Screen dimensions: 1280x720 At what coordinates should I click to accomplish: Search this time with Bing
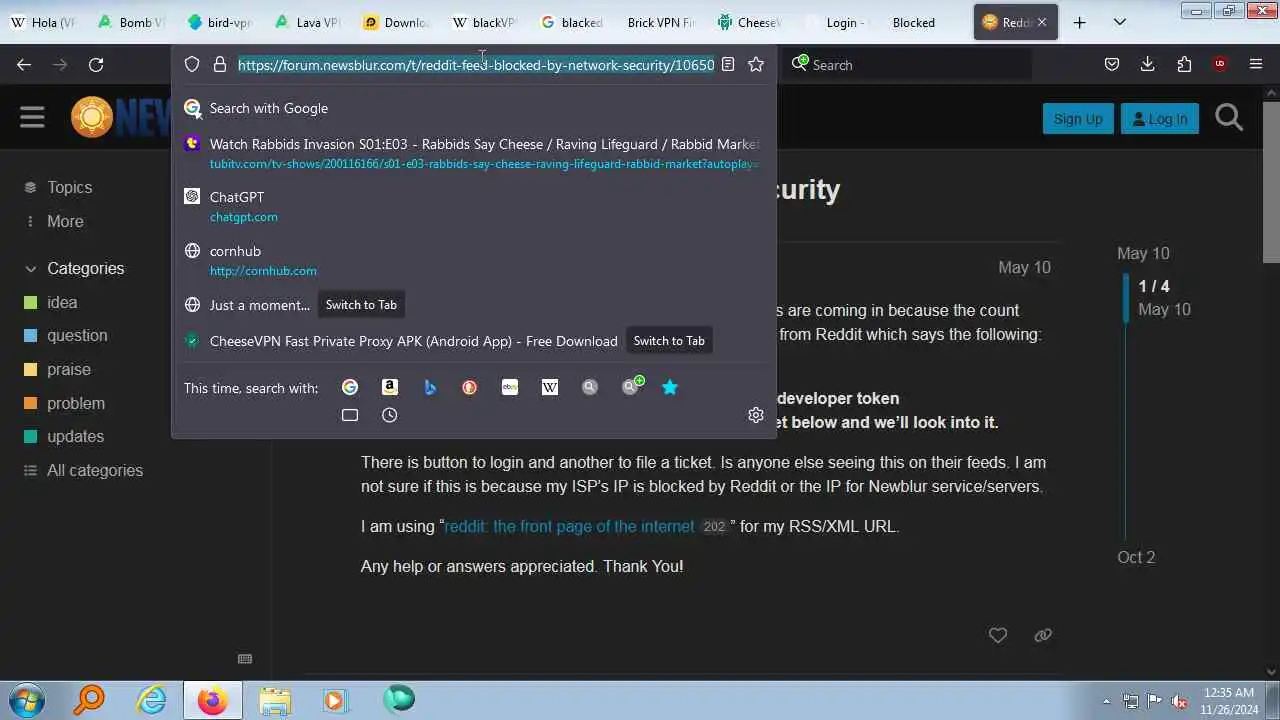[430, 387]
